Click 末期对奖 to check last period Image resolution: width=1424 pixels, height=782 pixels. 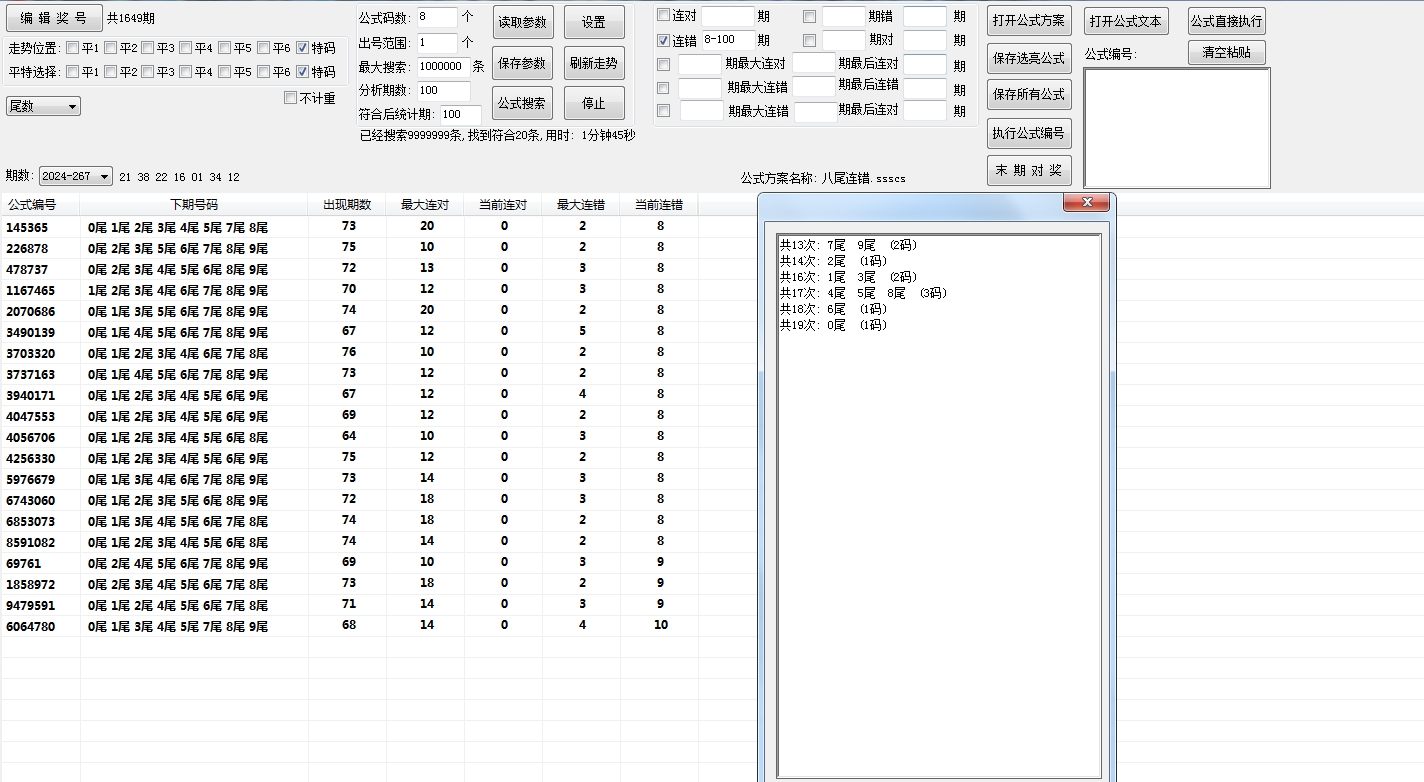[x=1029, y=170]
